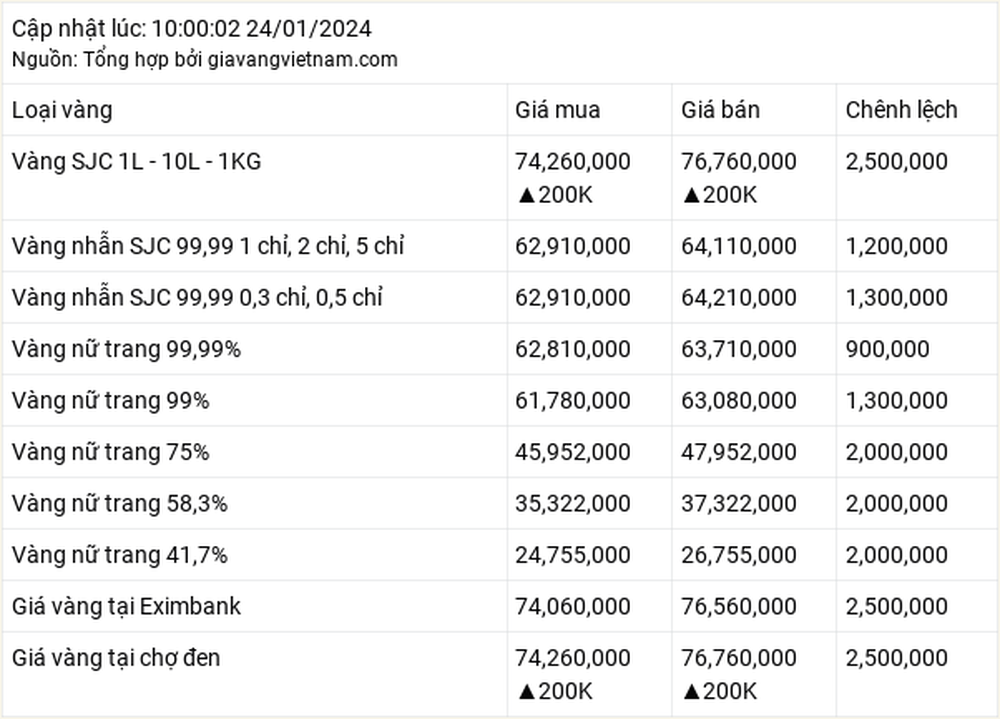This screenshot has height=719, width=1000.
Task: Click the update timestamp 10:00:02 24/01/2024
Action: 261,29
